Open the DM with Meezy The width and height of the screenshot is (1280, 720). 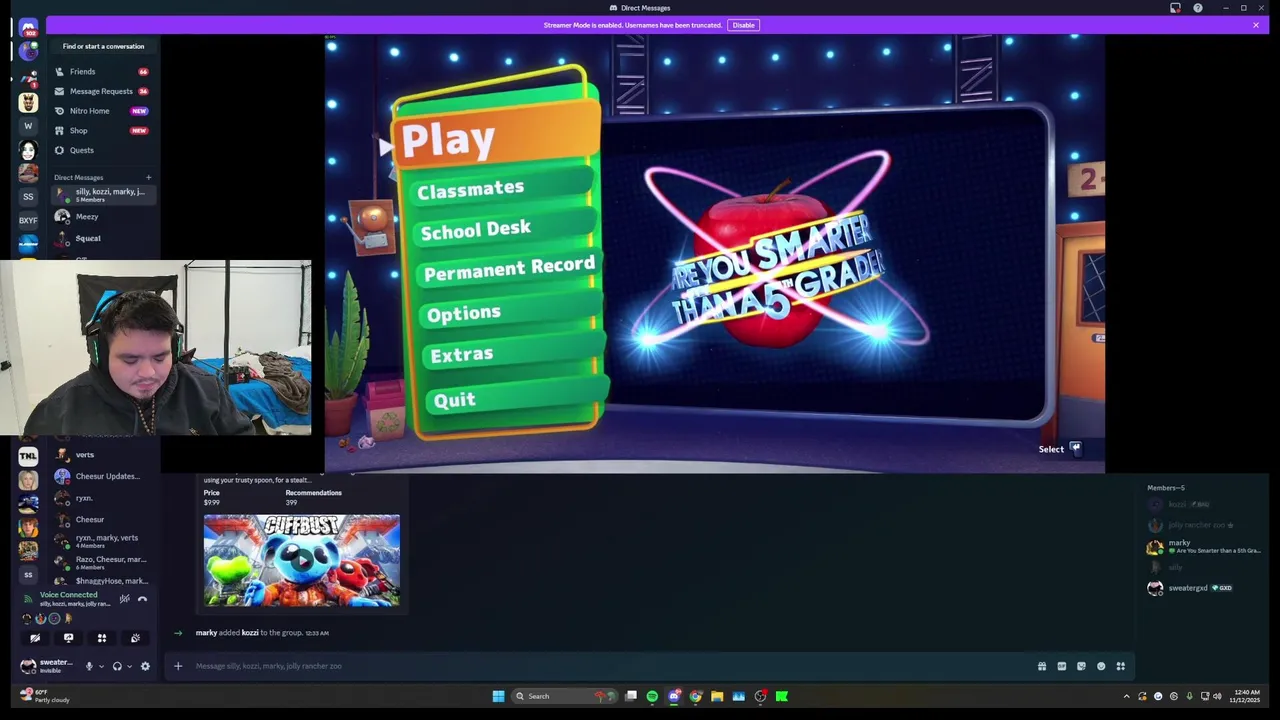[102, 216]
